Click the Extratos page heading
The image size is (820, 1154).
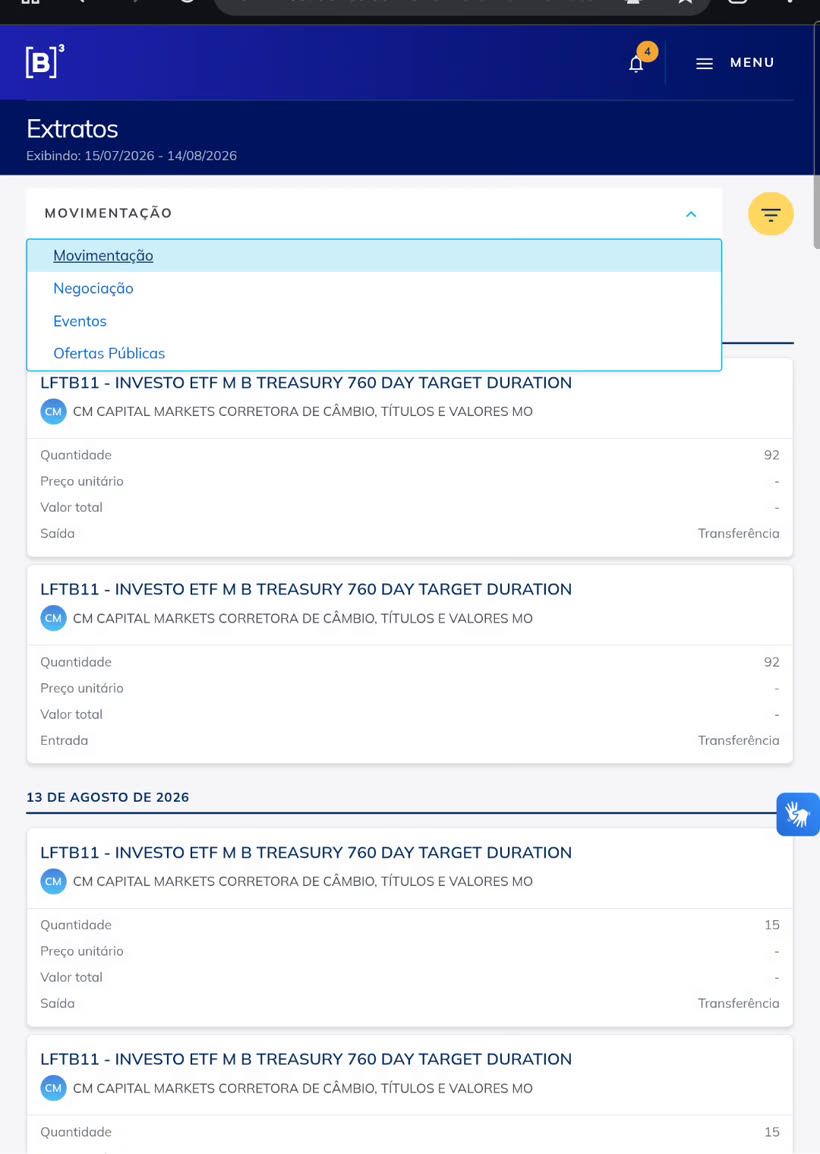point(72,129)
